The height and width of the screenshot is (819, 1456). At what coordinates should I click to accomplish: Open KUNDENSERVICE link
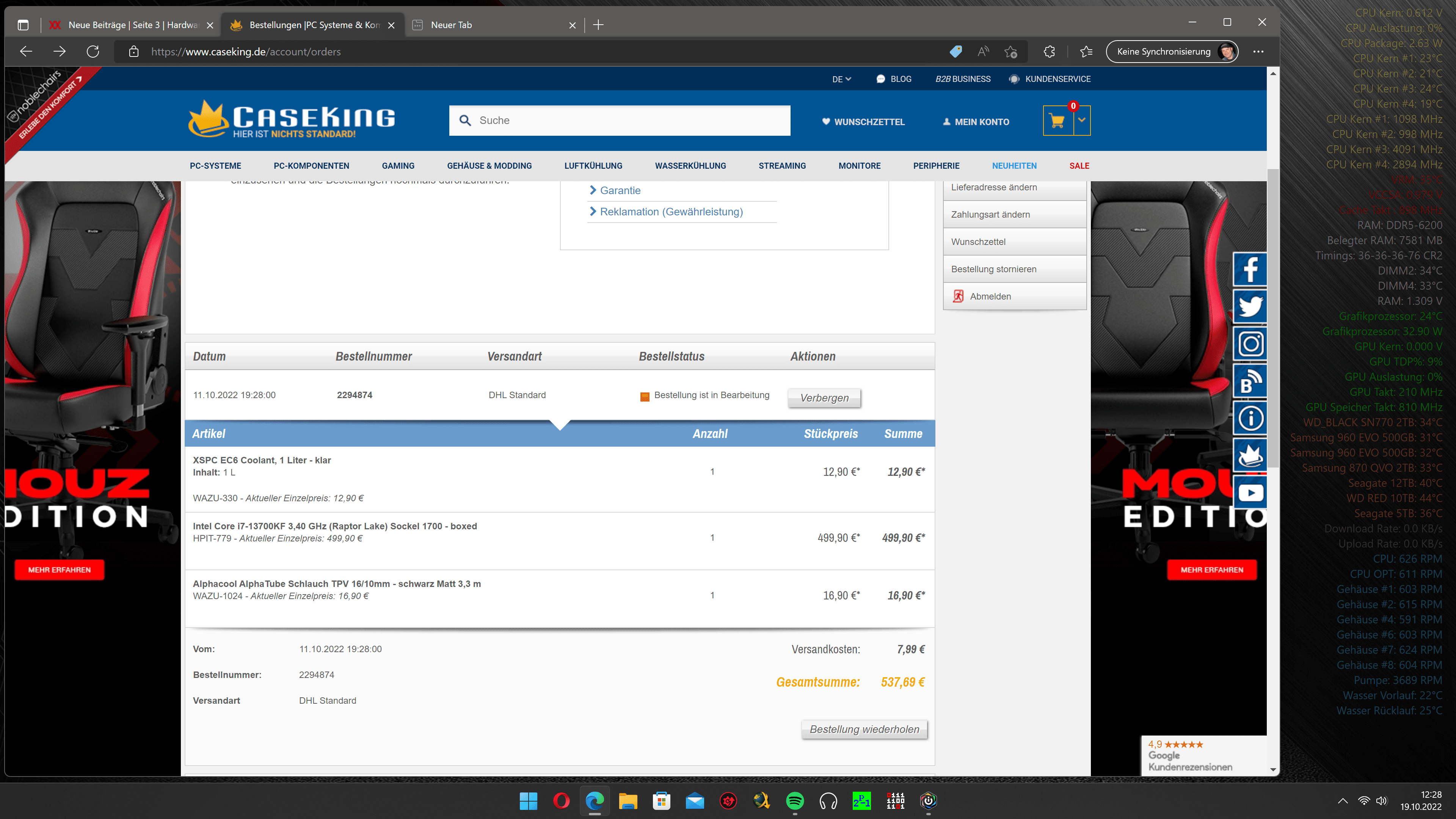point(1050,79)
